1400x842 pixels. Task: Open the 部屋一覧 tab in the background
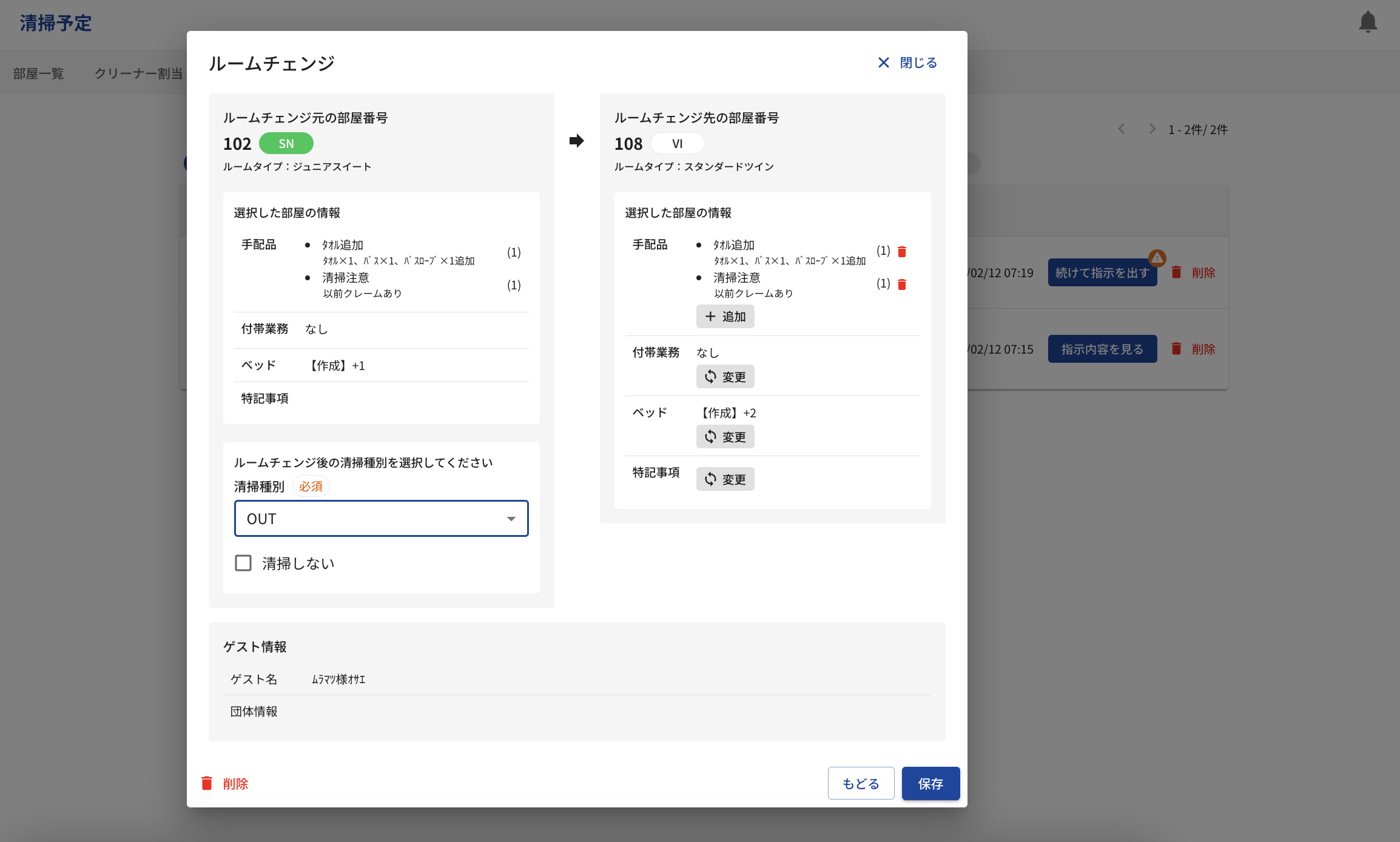coord(38,73)
